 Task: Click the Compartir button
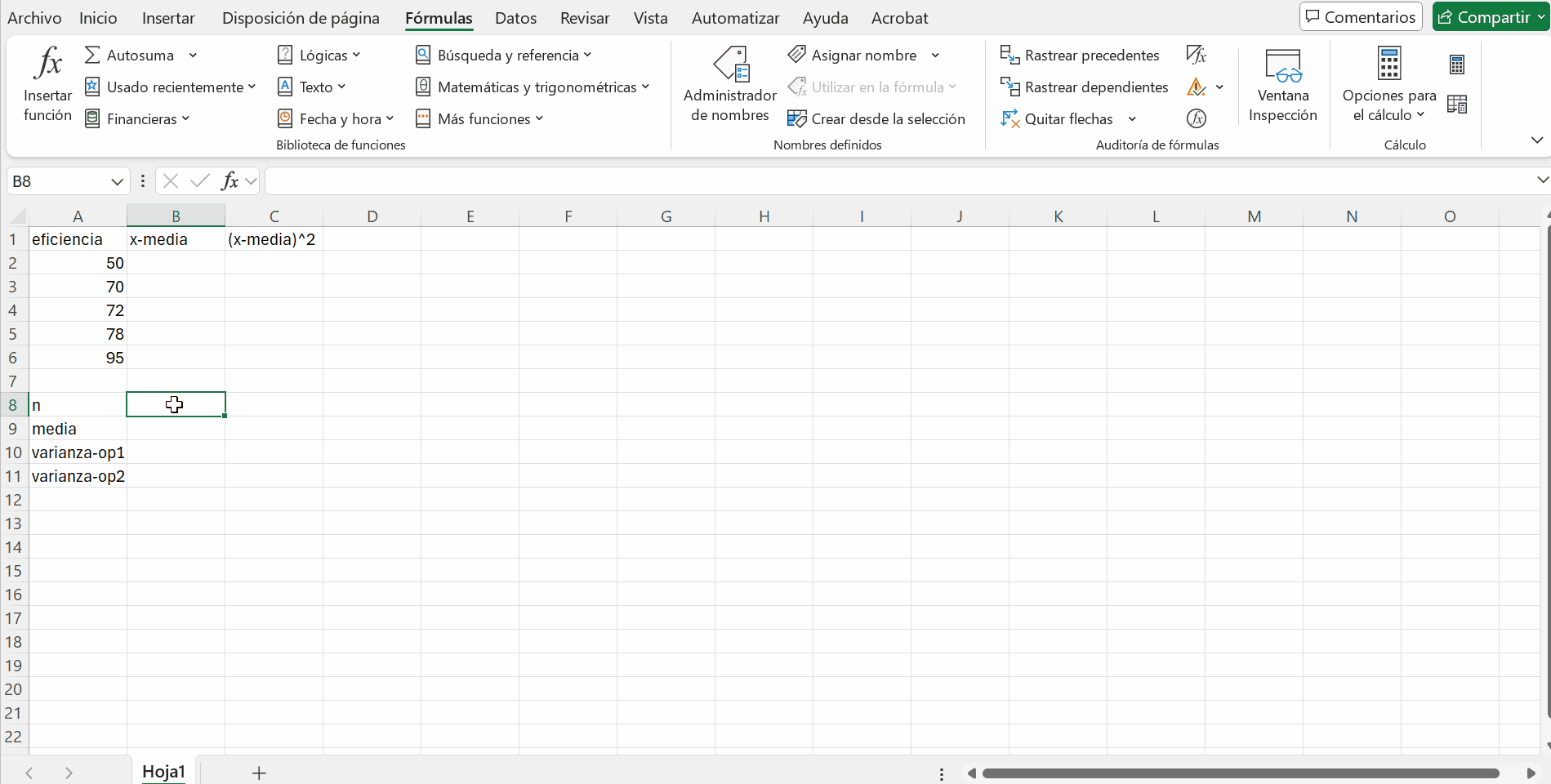pyautogui.click(x=1490, y=17)
